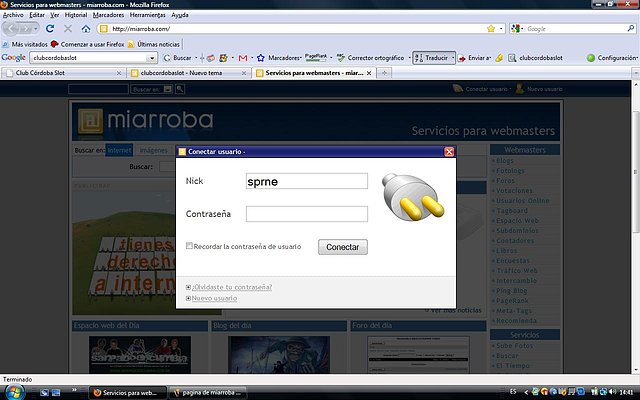Click Conectar usuario in page header
The width and height of the screenshot is (640, 400).
[x=486, y=89]
